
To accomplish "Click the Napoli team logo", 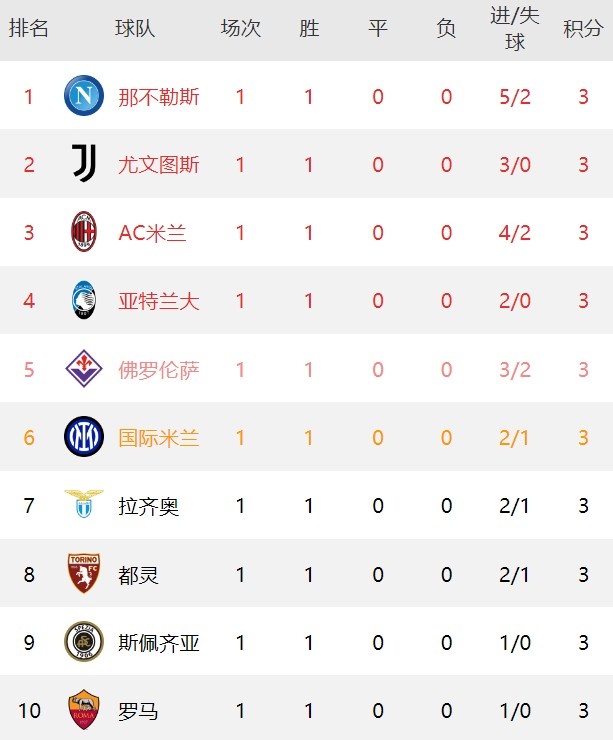I will coord(83,96).
